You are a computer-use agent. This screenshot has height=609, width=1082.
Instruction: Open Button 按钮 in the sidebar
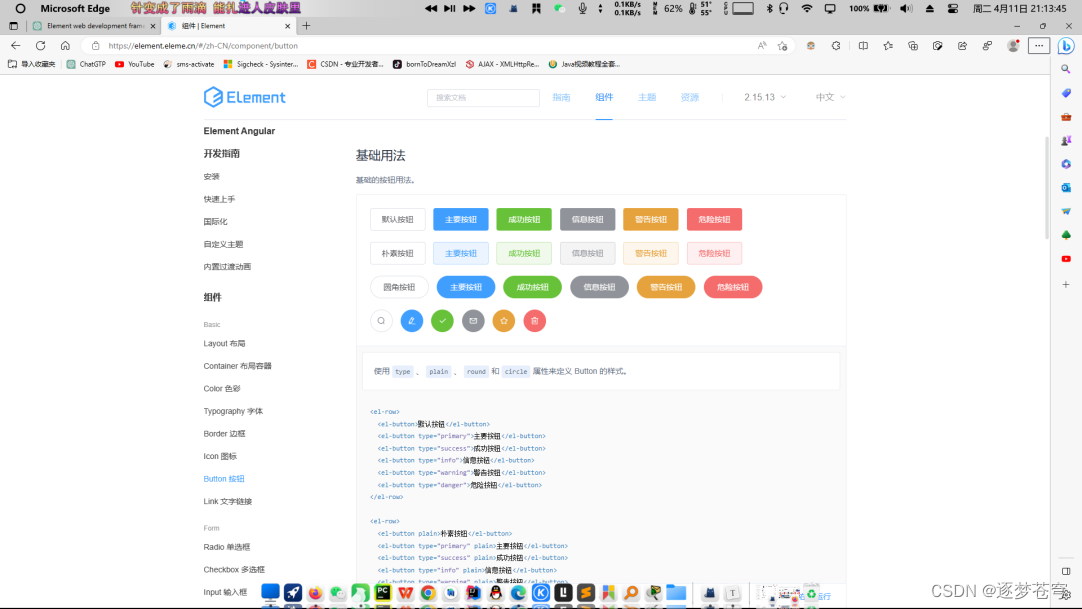pos(224,479)
